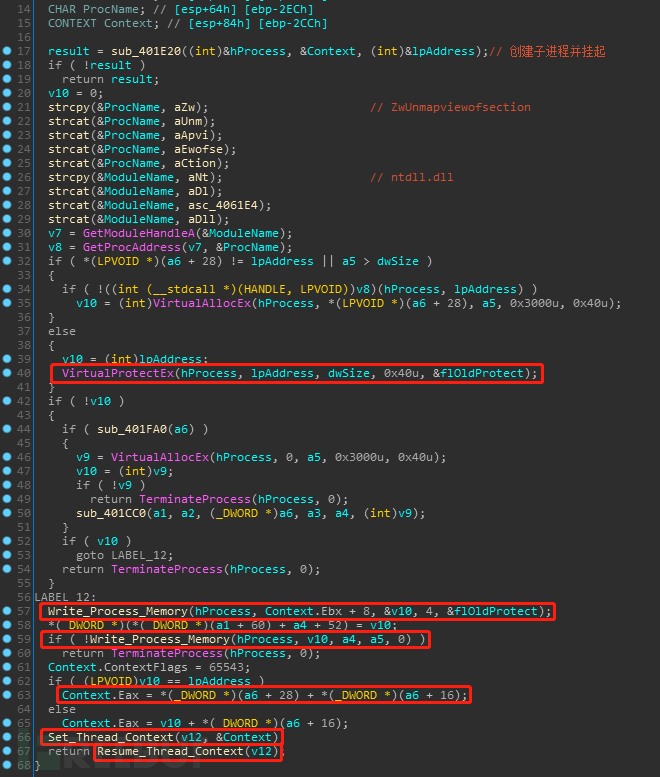
Task: Click TerminateProcess on line 60
Action: tap(167, 653)
